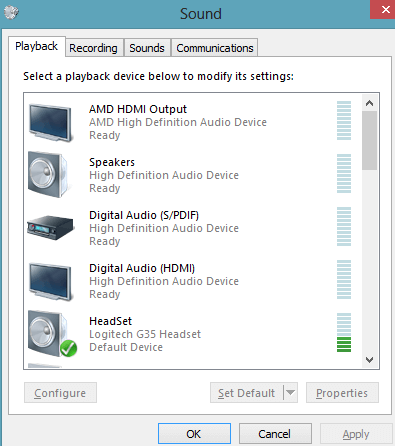Select the HeadSet speaker icon
The image size is (395, 446).
[49, 334]
